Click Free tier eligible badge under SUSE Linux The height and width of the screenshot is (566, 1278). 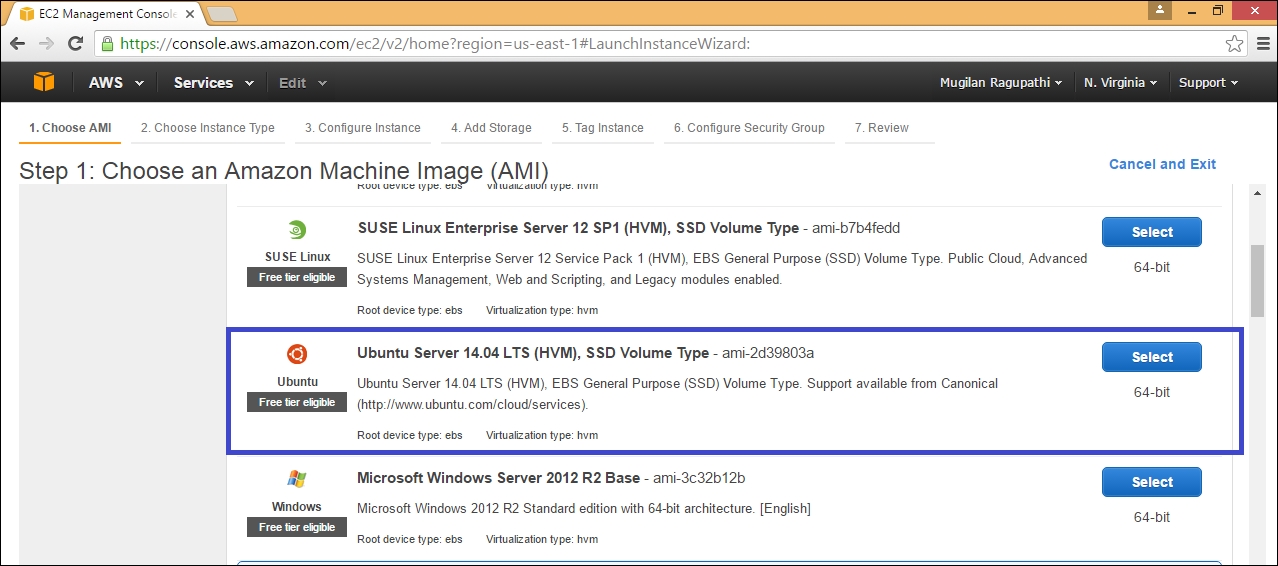click(x=297, y=277)
